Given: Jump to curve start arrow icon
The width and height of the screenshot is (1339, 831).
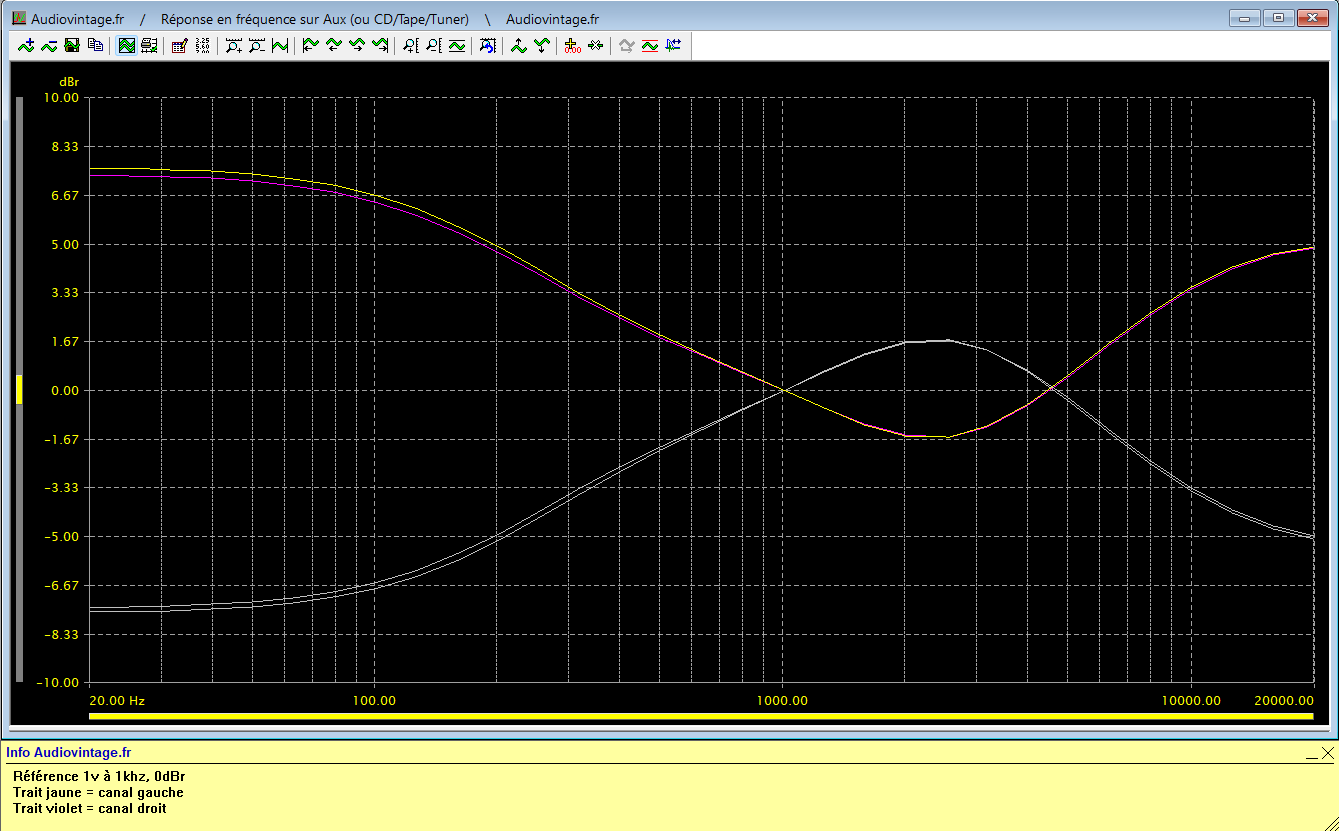Looking at the screenshot, I should point(311,45).
